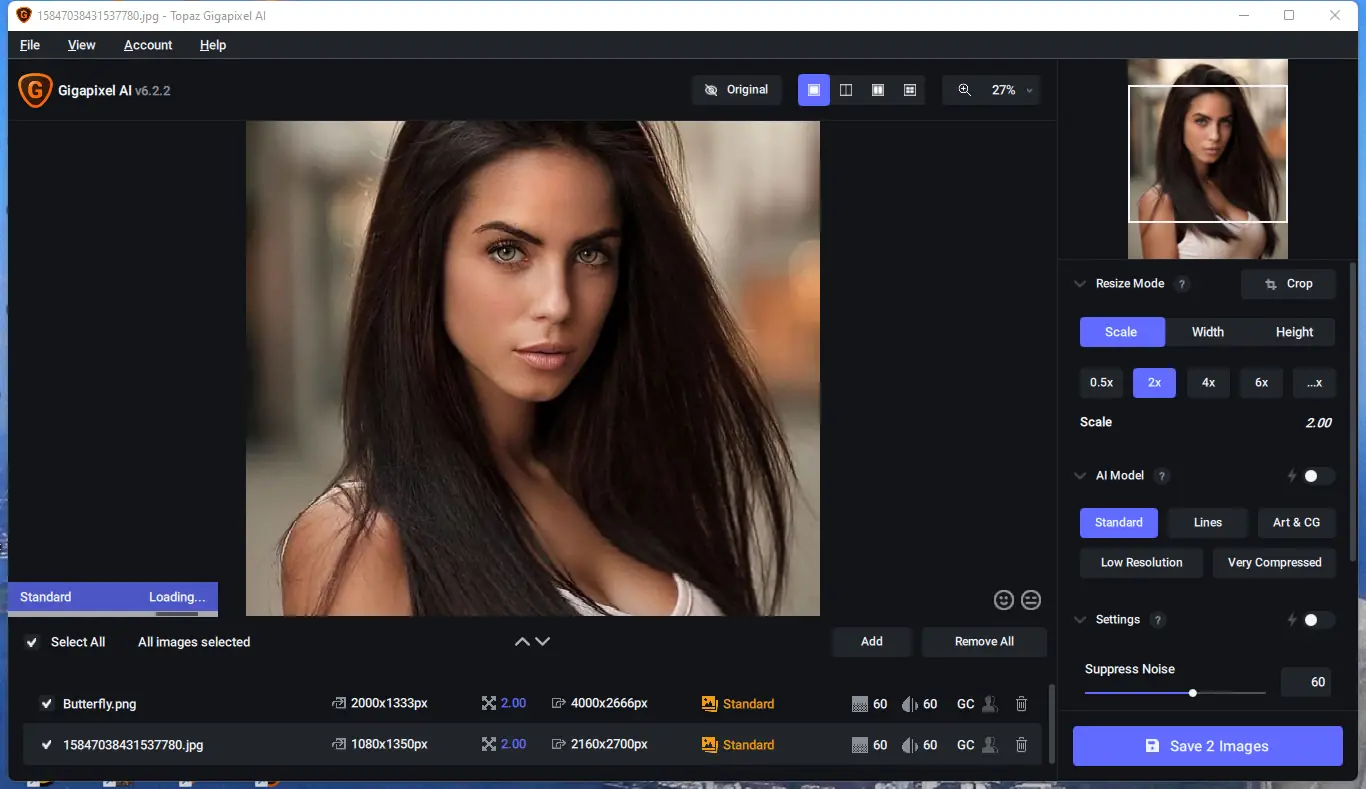The image size is (1366, 789).
Task: Click the Crop button
Action: coord(1289,284)
